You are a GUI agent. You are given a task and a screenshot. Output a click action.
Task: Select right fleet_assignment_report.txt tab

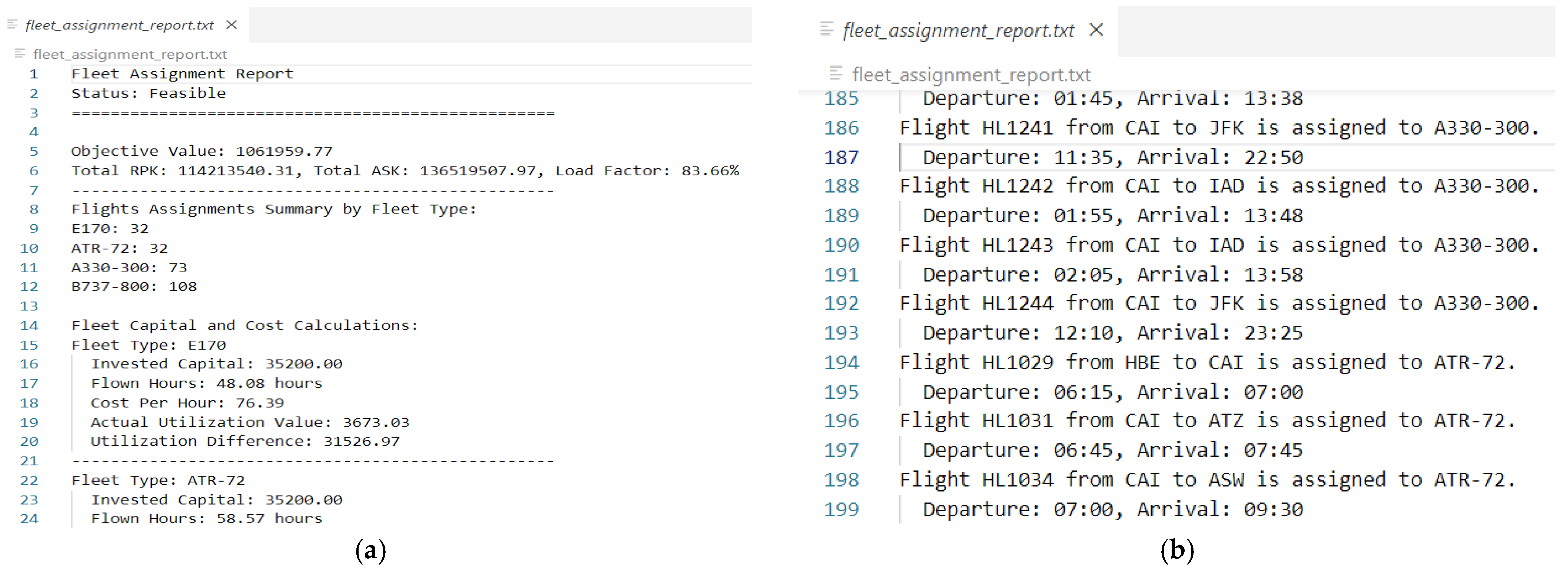click(x=958, y=30)
